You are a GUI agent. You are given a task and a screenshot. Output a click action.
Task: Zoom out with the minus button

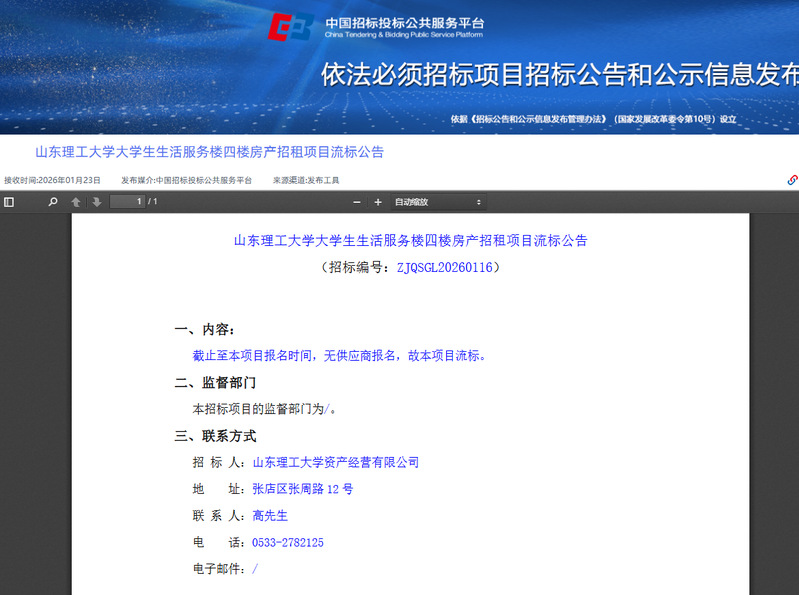(x=357, y=202)
